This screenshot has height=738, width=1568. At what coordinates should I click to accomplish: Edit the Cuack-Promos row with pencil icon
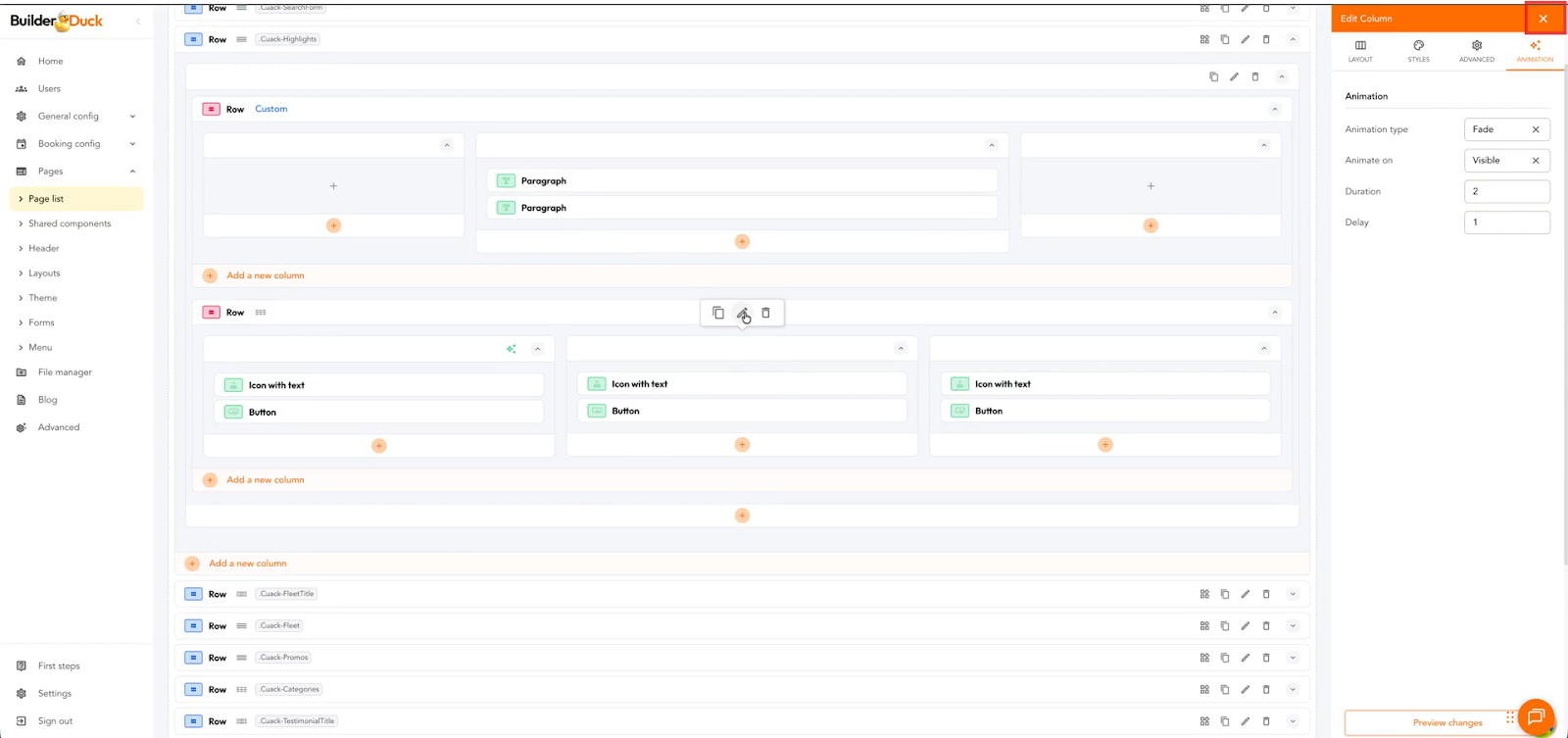(1246, 658)
